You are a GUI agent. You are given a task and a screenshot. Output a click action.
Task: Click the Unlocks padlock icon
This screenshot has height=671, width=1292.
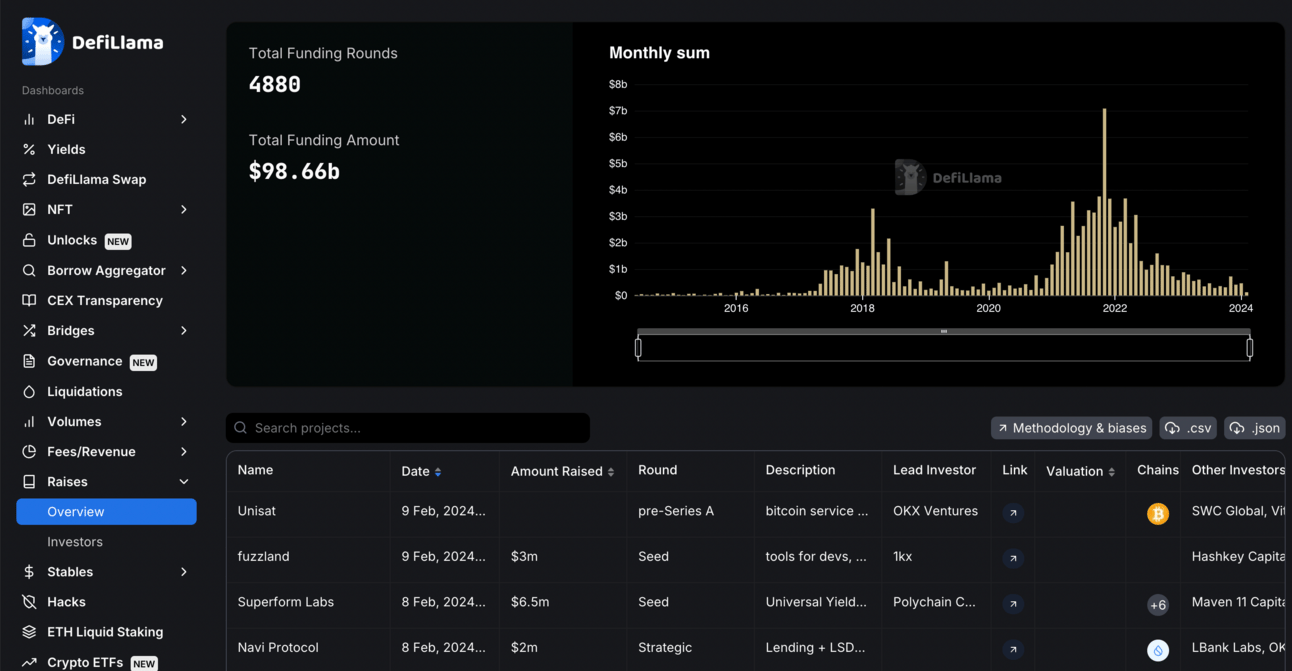[x=29, y=241]
